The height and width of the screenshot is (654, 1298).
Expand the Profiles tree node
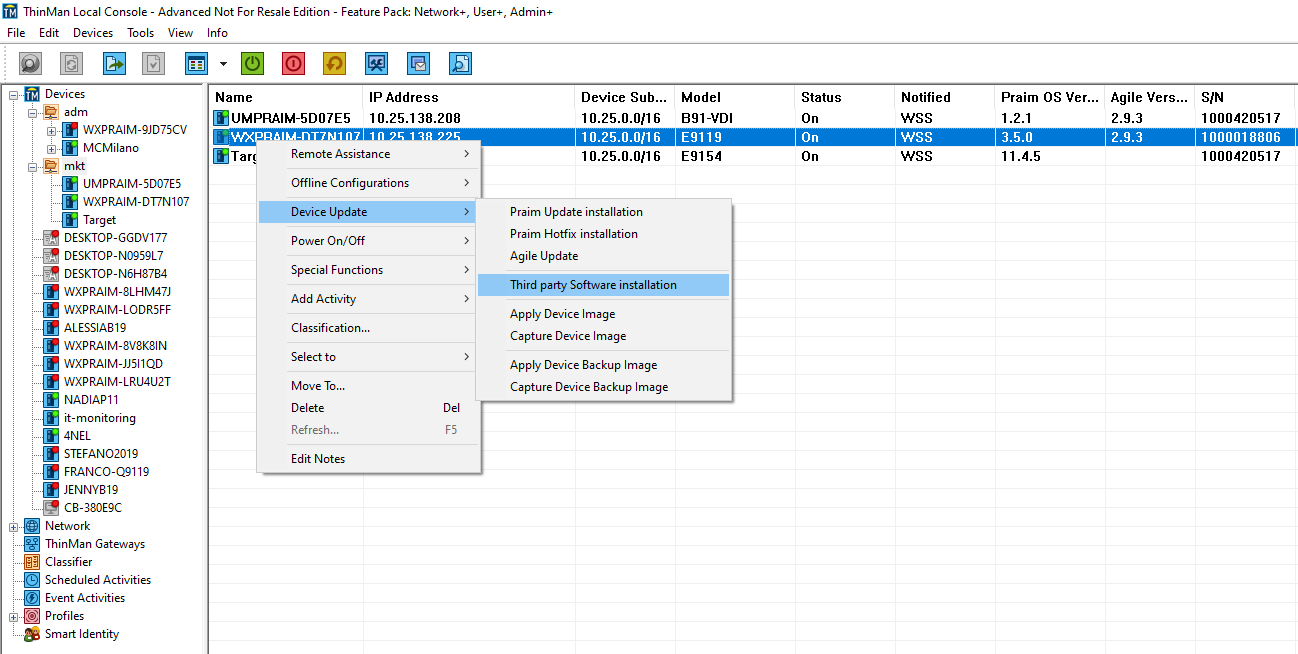pyautogui.click(x=14, y=616)
